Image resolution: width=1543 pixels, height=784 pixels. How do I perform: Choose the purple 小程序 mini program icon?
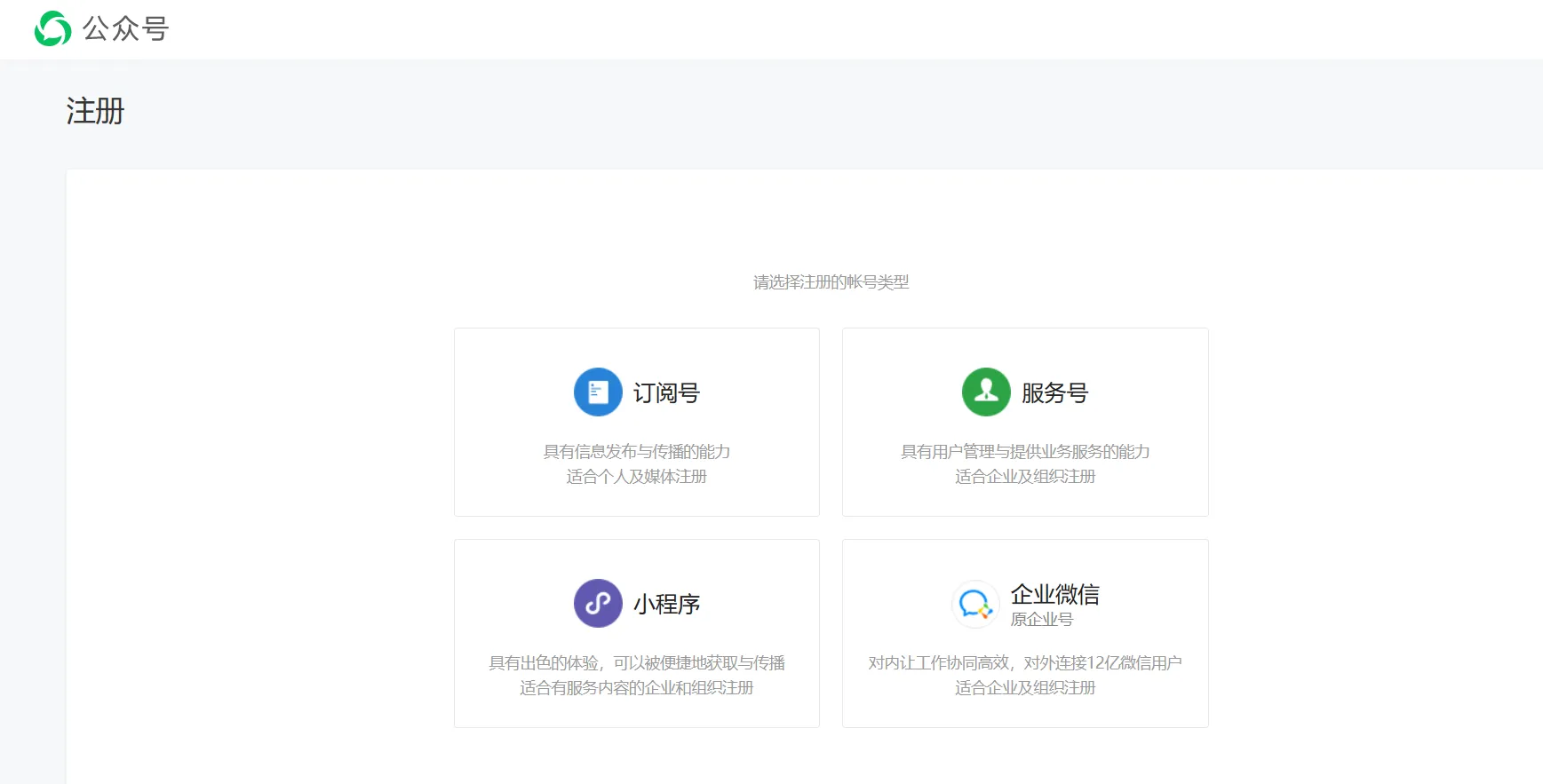click(x=598, y=603)
